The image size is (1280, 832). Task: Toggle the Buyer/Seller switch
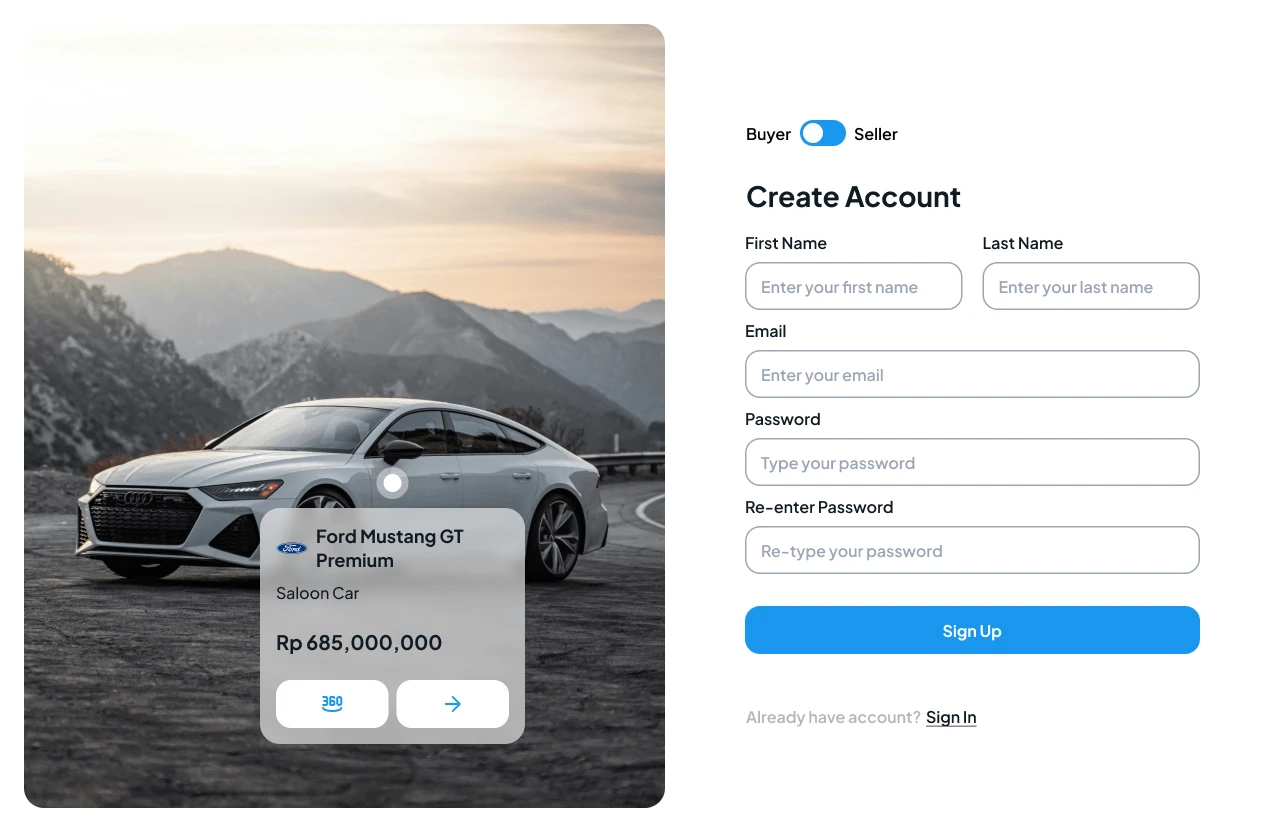tap(823, 133)
